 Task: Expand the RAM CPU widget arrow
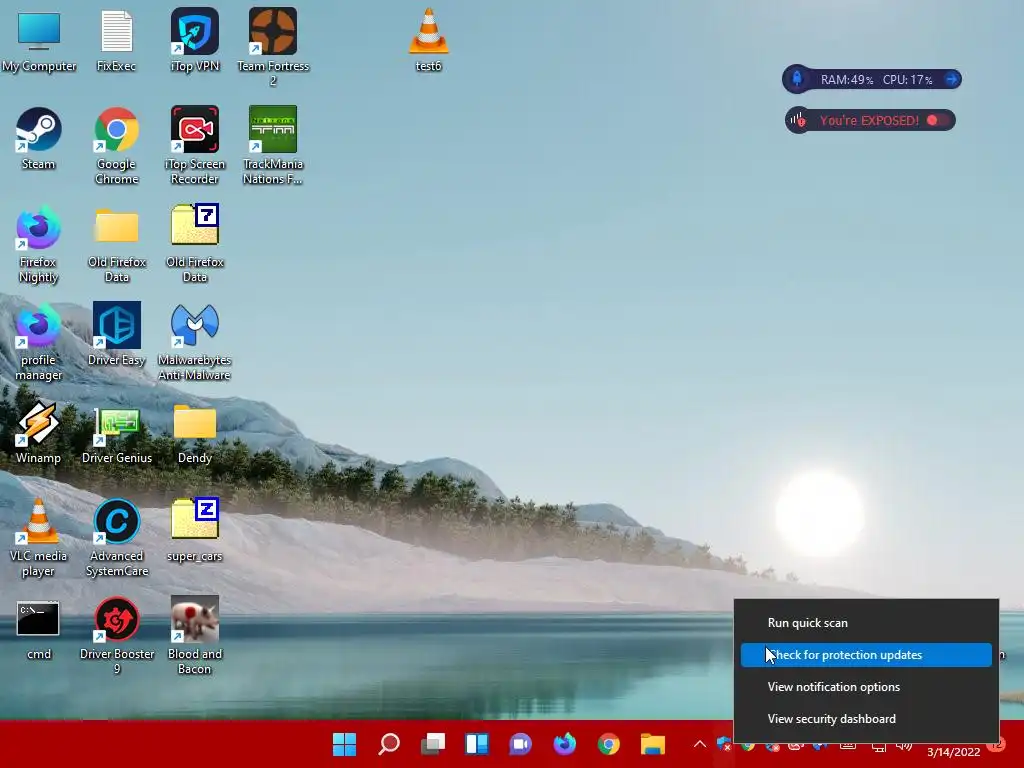pyautogui.click(x=952, y=79)
